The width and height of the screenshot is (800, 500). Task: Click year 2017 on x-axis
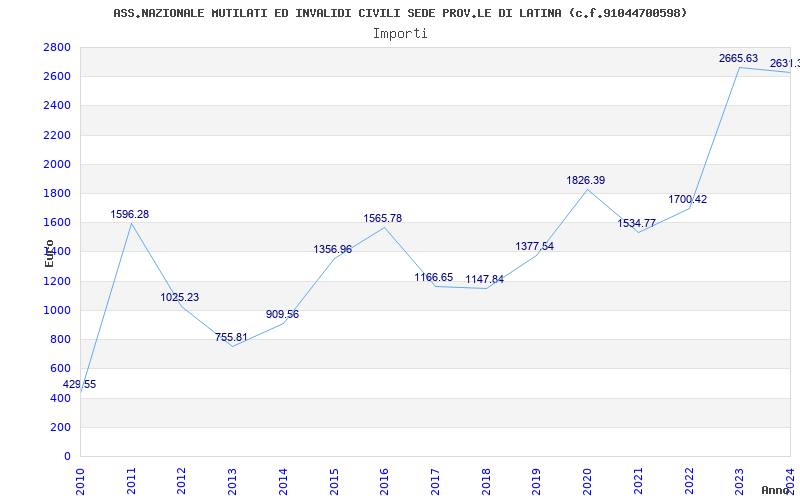click(435, 481)
